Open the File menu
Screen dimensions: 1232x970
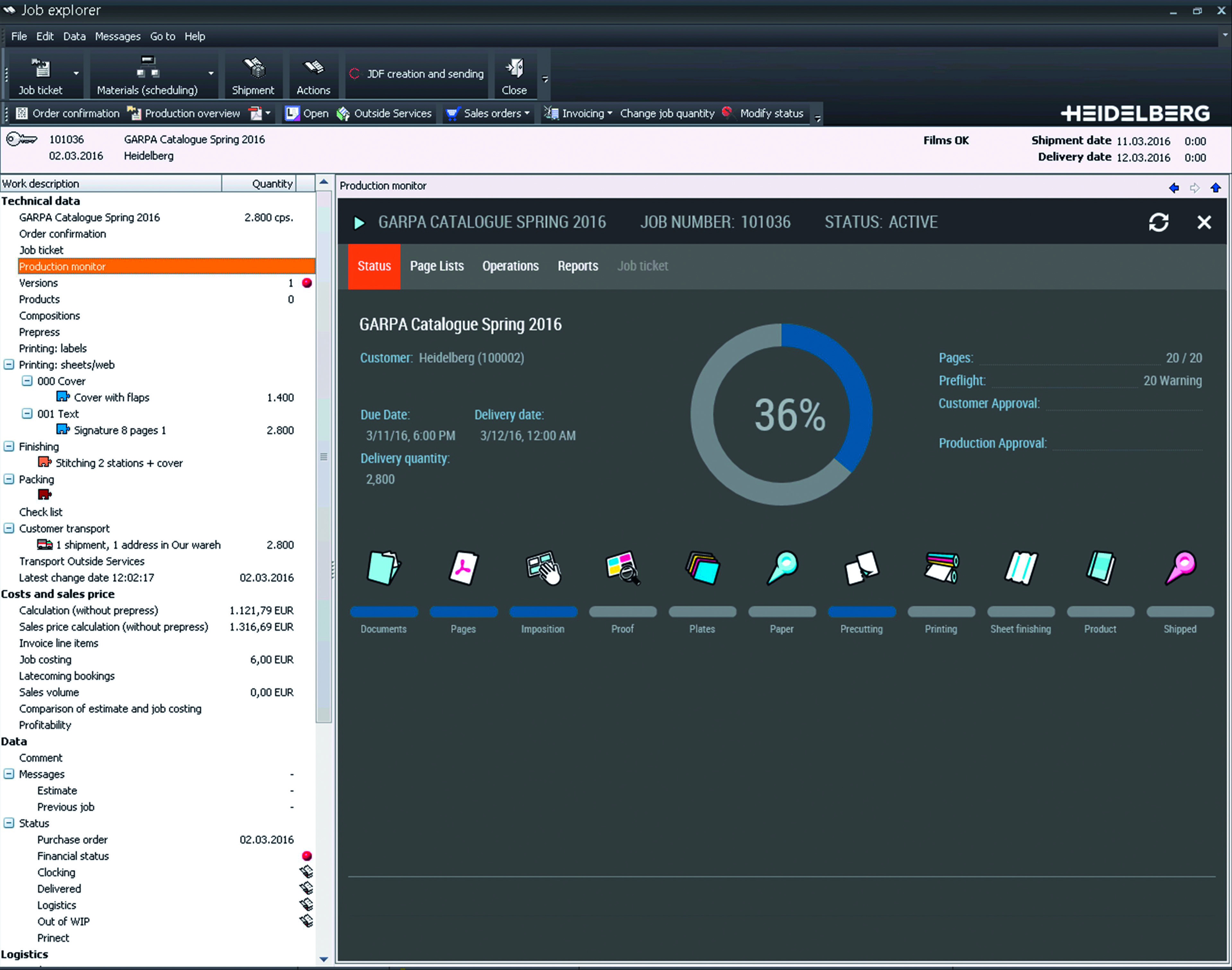pos(19,36)
